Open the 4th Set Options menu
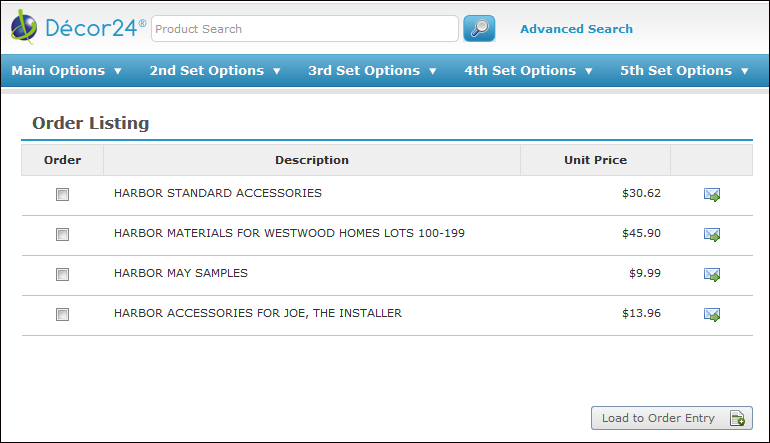 [x=528, y=71]
